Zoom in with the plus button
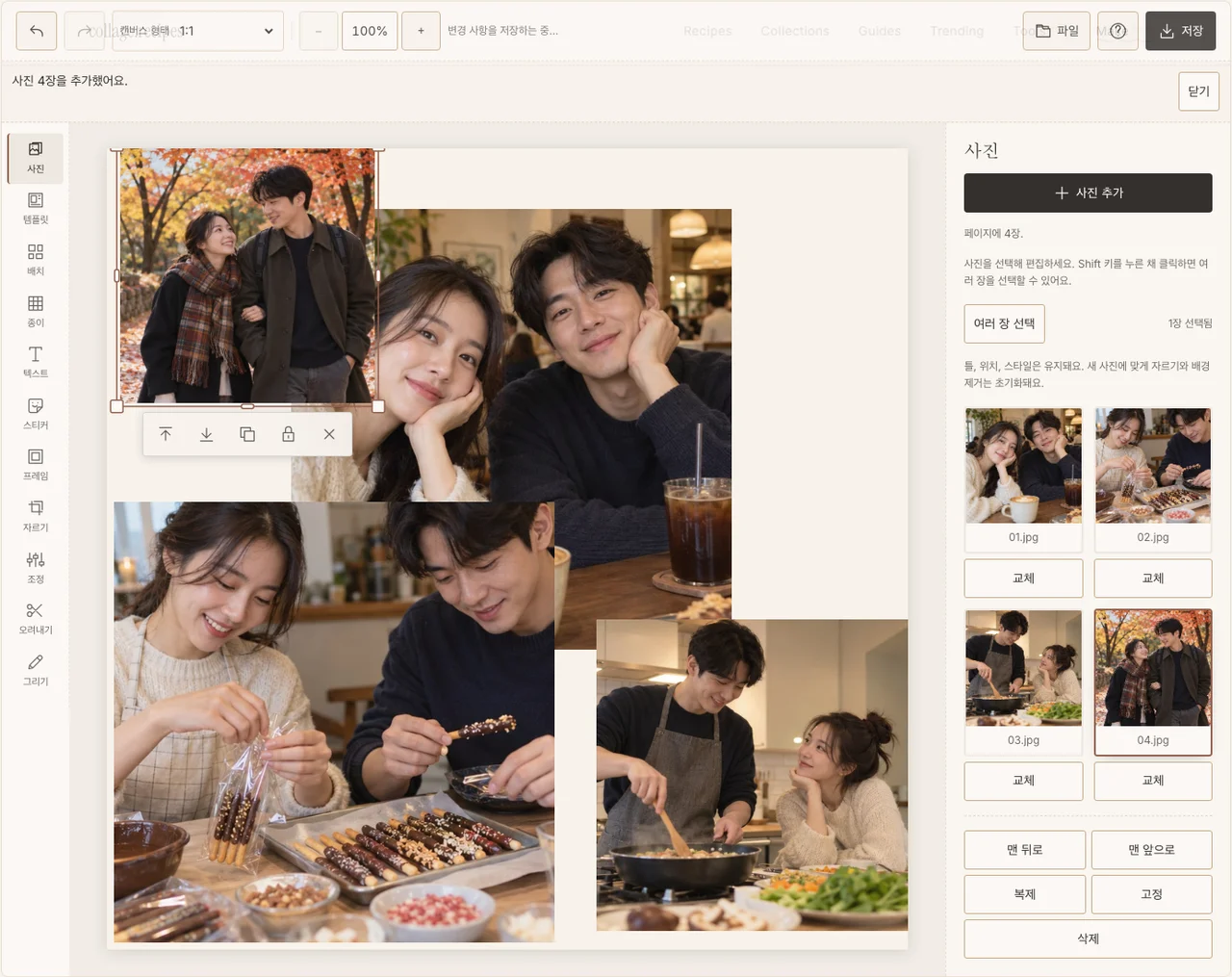 click(421, 31)
